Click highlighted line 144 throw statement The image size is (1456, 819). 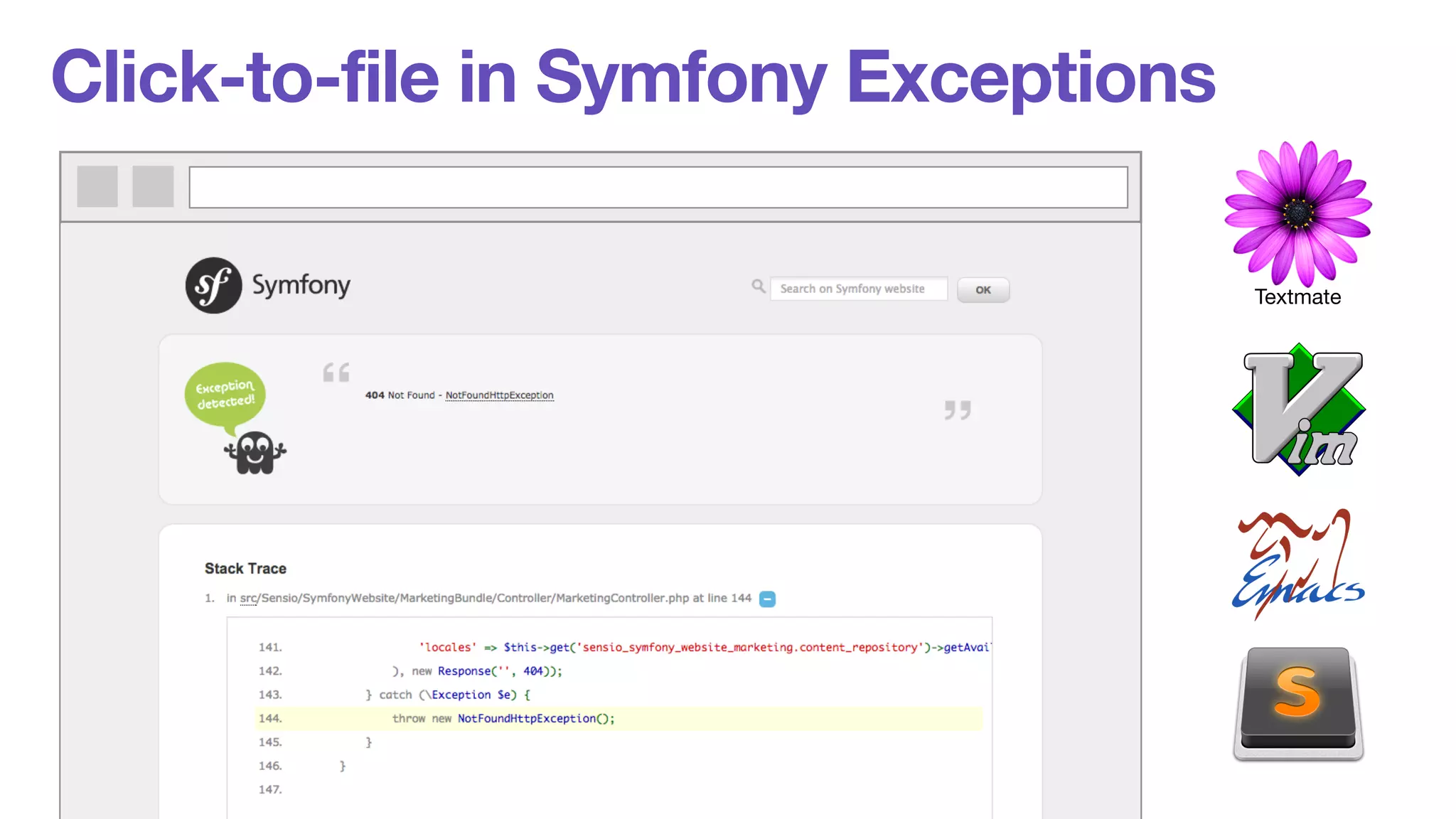tap(619, 719)
